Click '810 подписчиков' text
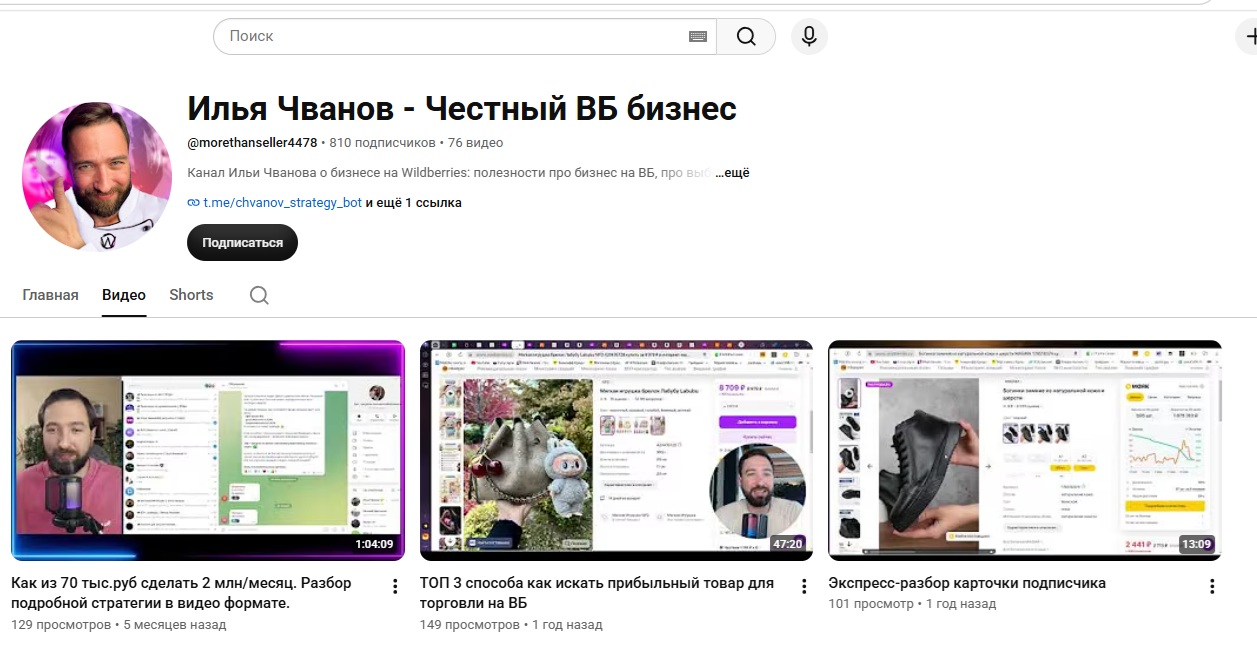Screen dimensions: 1257x645 (382, 143)
